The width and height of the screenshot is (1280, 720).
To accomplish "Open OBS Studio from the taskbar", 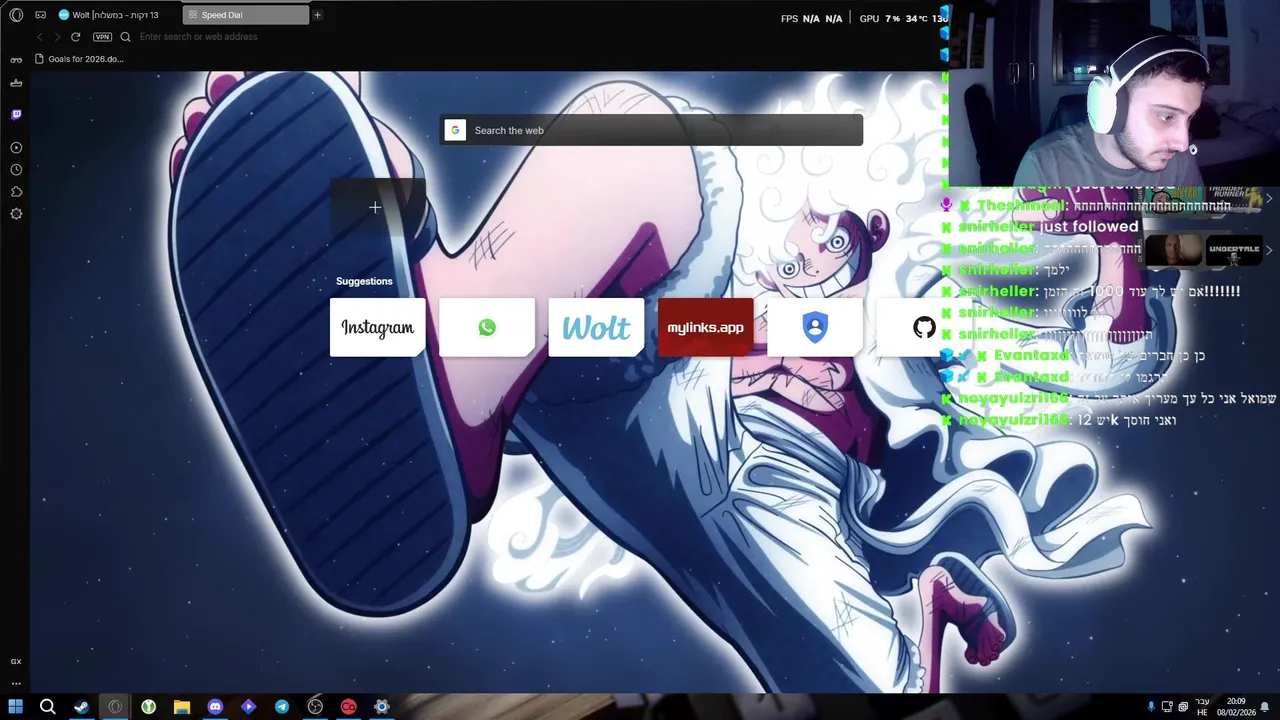I will [315, 706].
